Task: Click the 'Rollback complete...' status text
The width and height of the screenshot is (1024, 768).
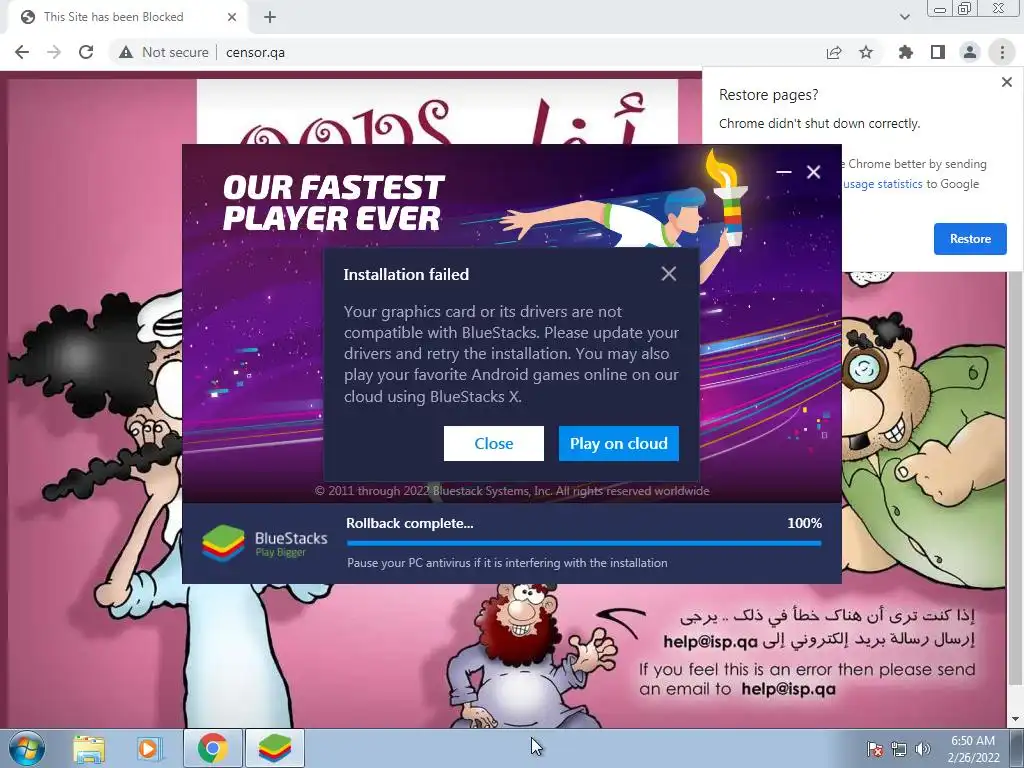Action: (409, 523)
